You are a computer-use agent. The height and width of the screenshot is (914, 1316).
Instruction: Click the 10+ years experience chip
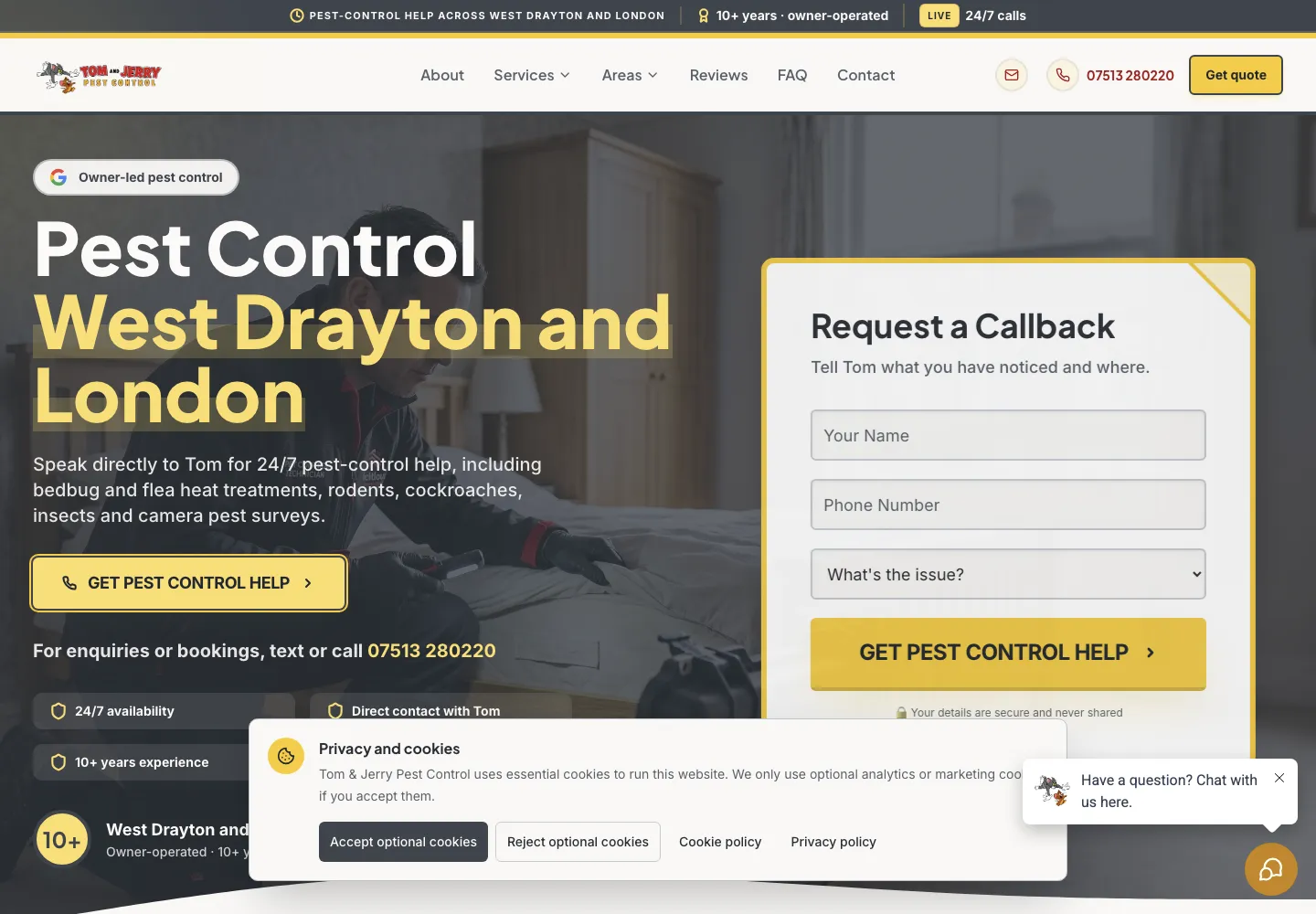[x=142, y=762]
